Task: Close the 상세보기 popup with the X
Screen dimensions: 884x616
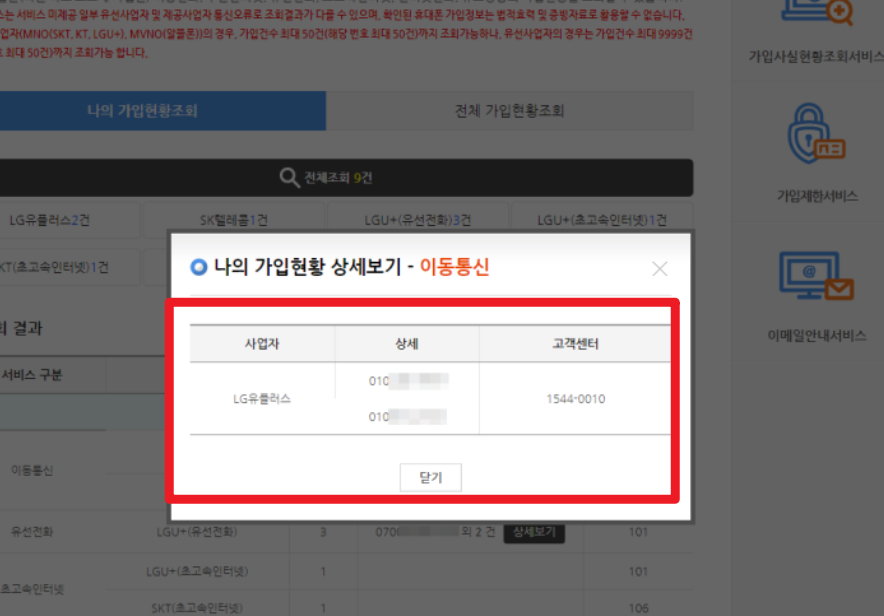Action: pos(659,268)
